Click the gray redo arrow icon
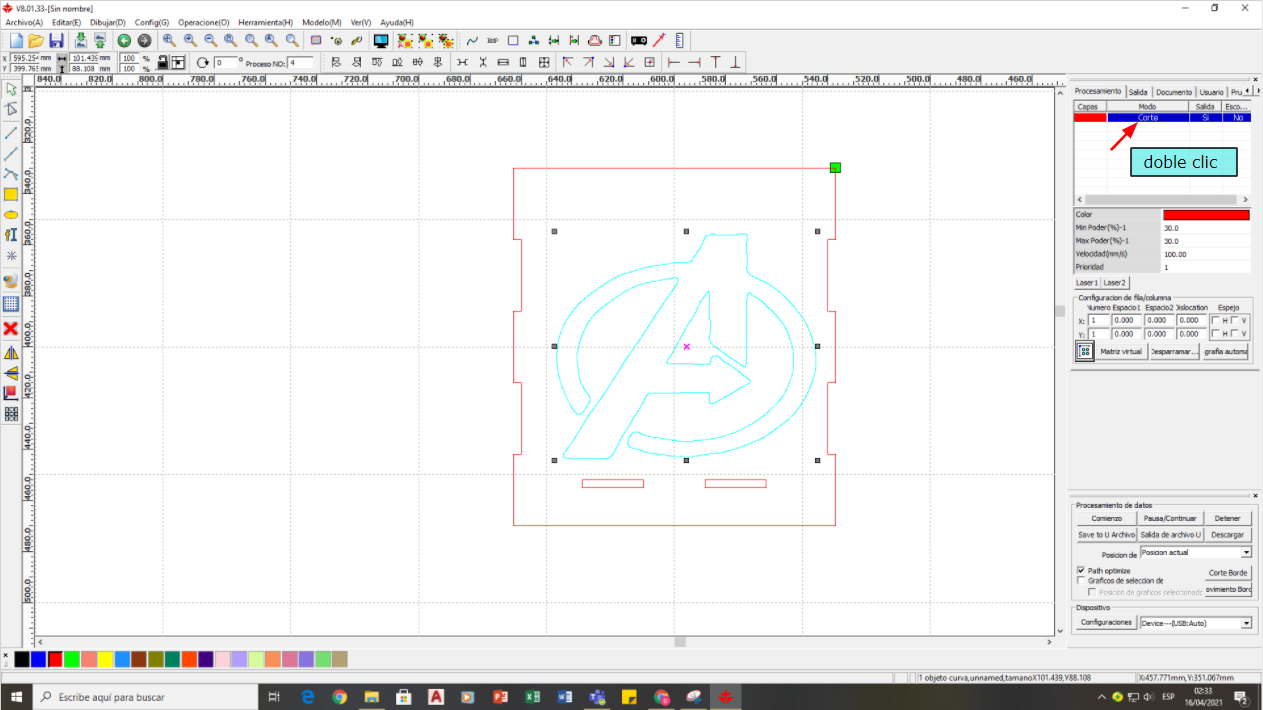Viewport: 1263px width, 710px height. pyautogui.click(x=144, y=41)
